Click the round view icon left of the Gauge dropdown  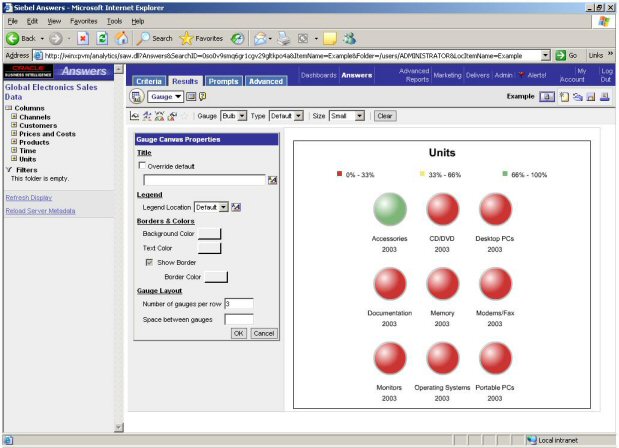(x=137, y=97)
